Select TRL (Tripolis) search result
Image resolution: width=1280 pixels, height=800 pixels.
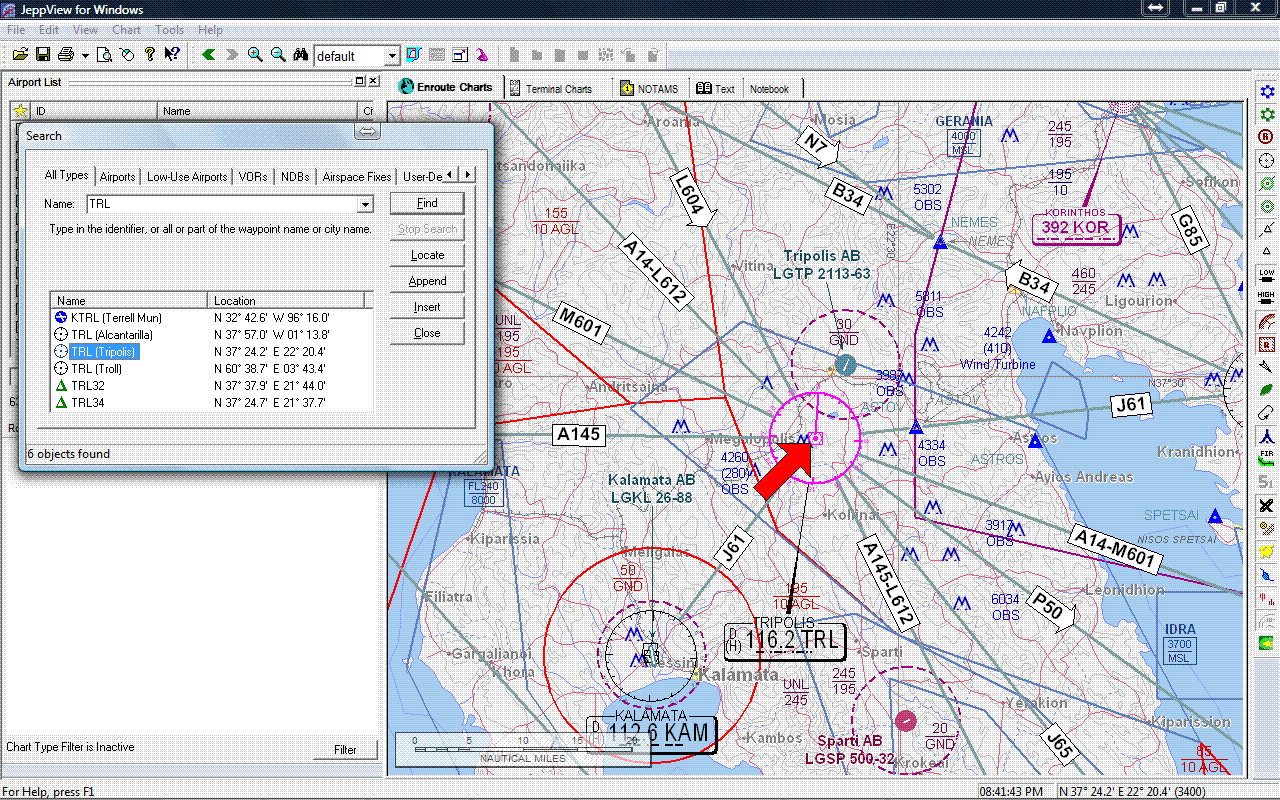tap(212, 351)
